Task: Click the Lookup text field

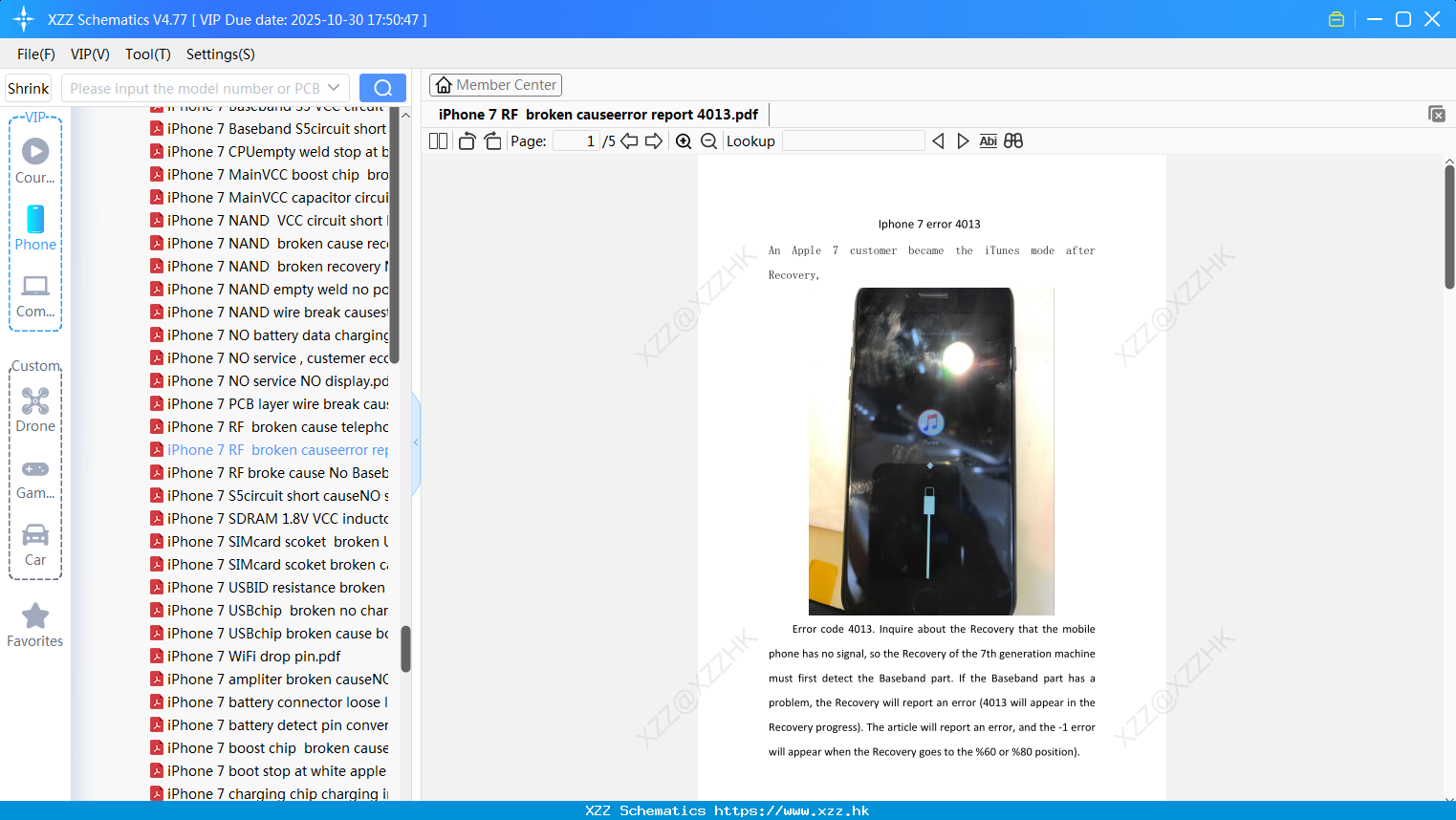Action: 853,141
